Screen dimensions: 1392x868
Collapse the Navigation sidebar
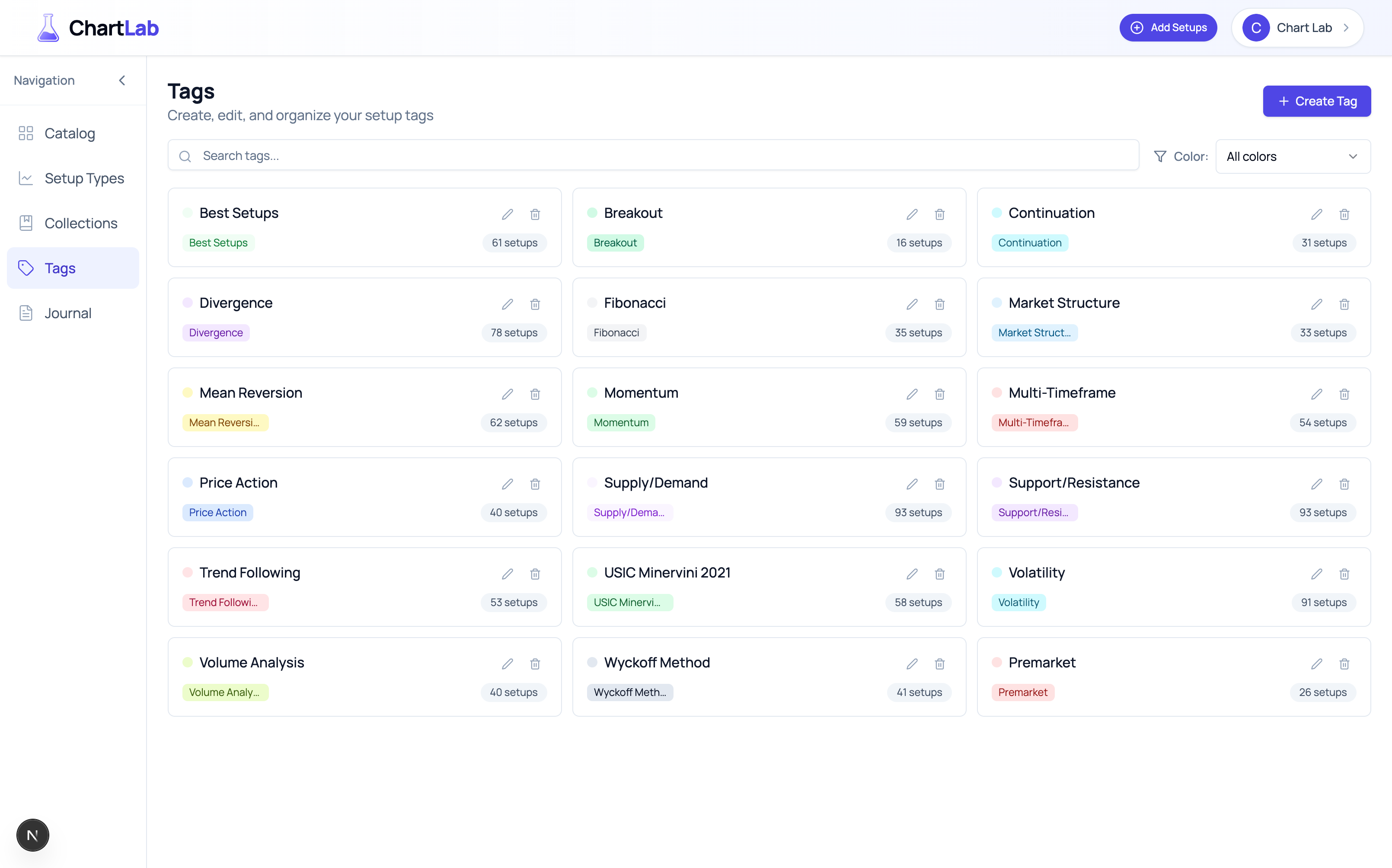coord(122,80)
